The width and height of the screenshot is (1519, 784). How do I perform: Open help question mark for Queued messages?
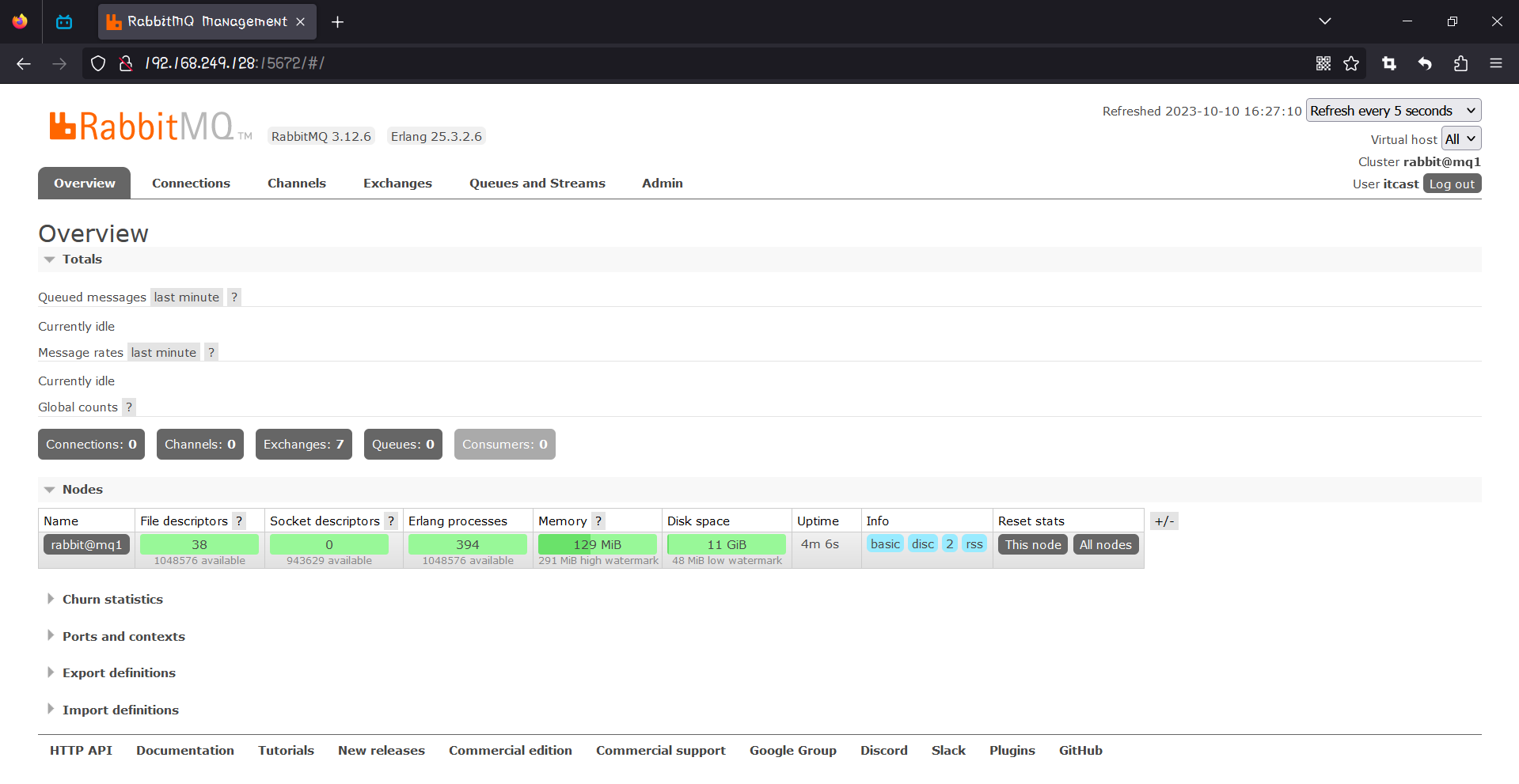click(234, 297)
